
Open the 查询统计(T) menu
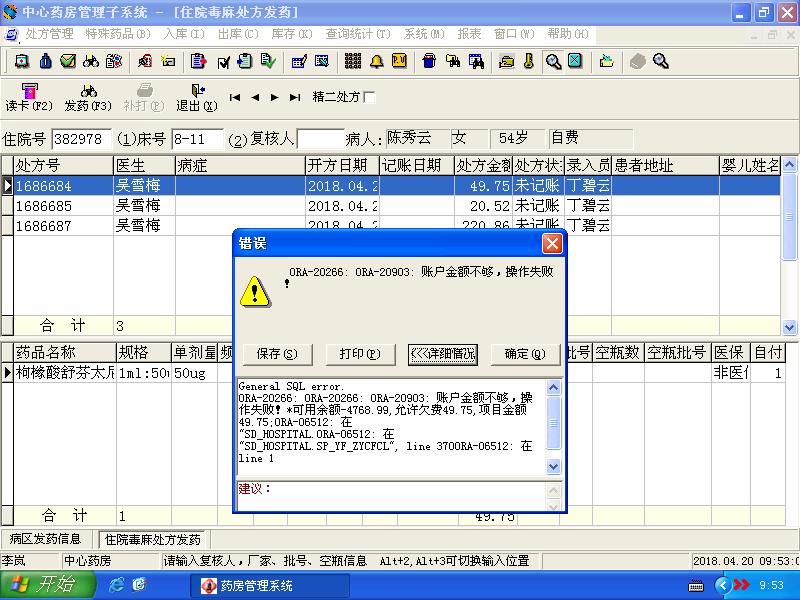[358, 34]
